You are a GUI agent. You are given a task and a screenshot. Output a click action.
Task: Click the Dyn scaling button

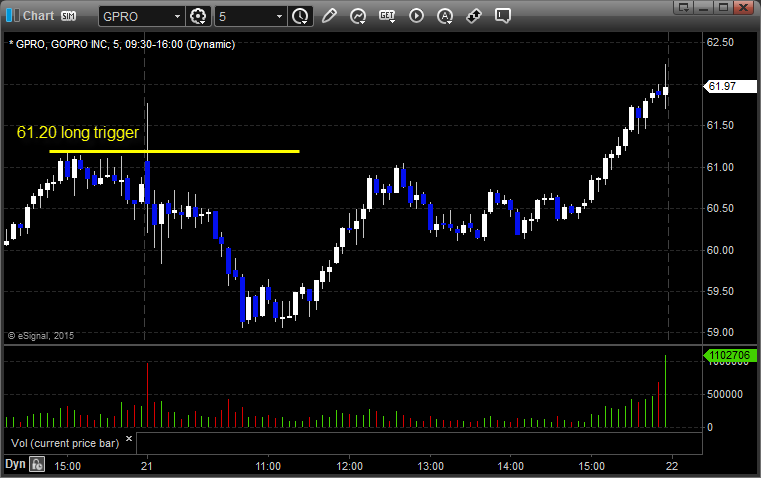[15, 464]
